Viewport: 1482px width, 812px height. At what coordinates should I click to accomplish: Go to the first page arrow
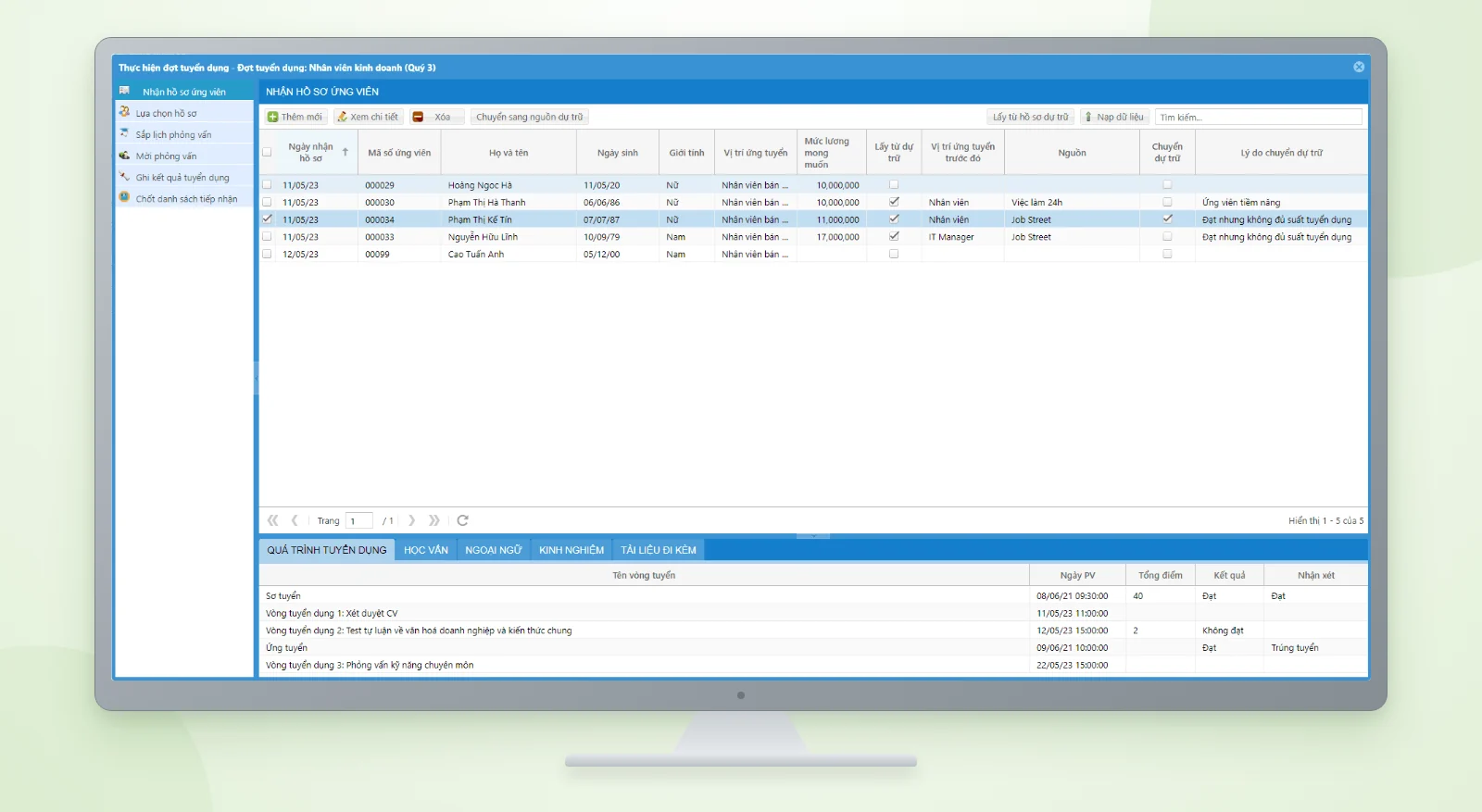(x=272, y=520)
